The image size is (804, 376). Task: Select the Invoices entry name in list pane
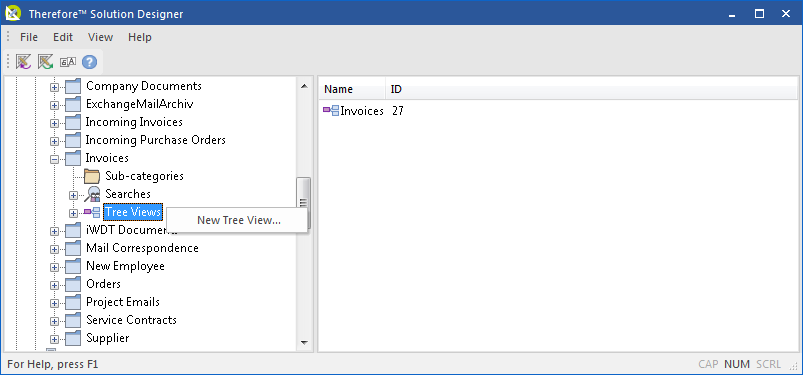pyautogui.click(x=362, y=111)
